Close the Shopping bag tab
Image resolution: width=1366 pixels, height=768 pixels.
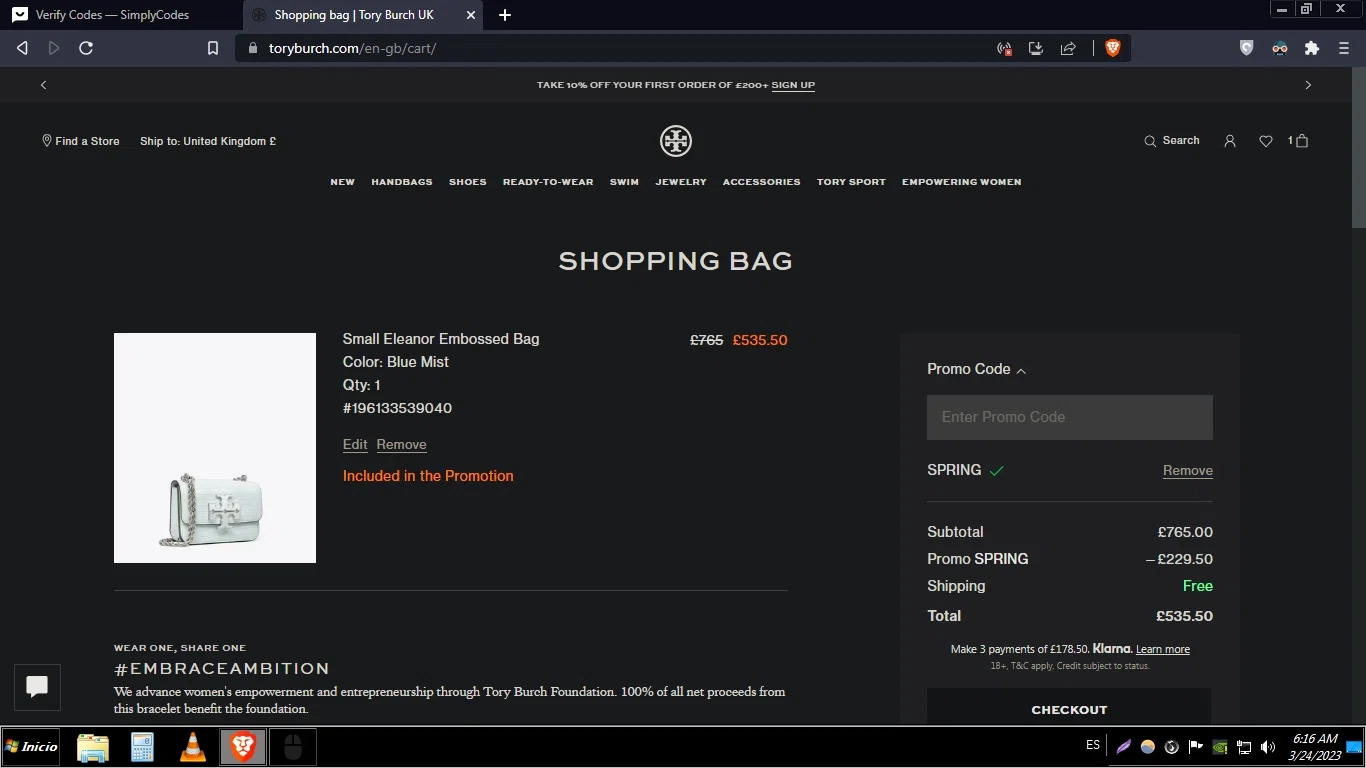(471, 15)
